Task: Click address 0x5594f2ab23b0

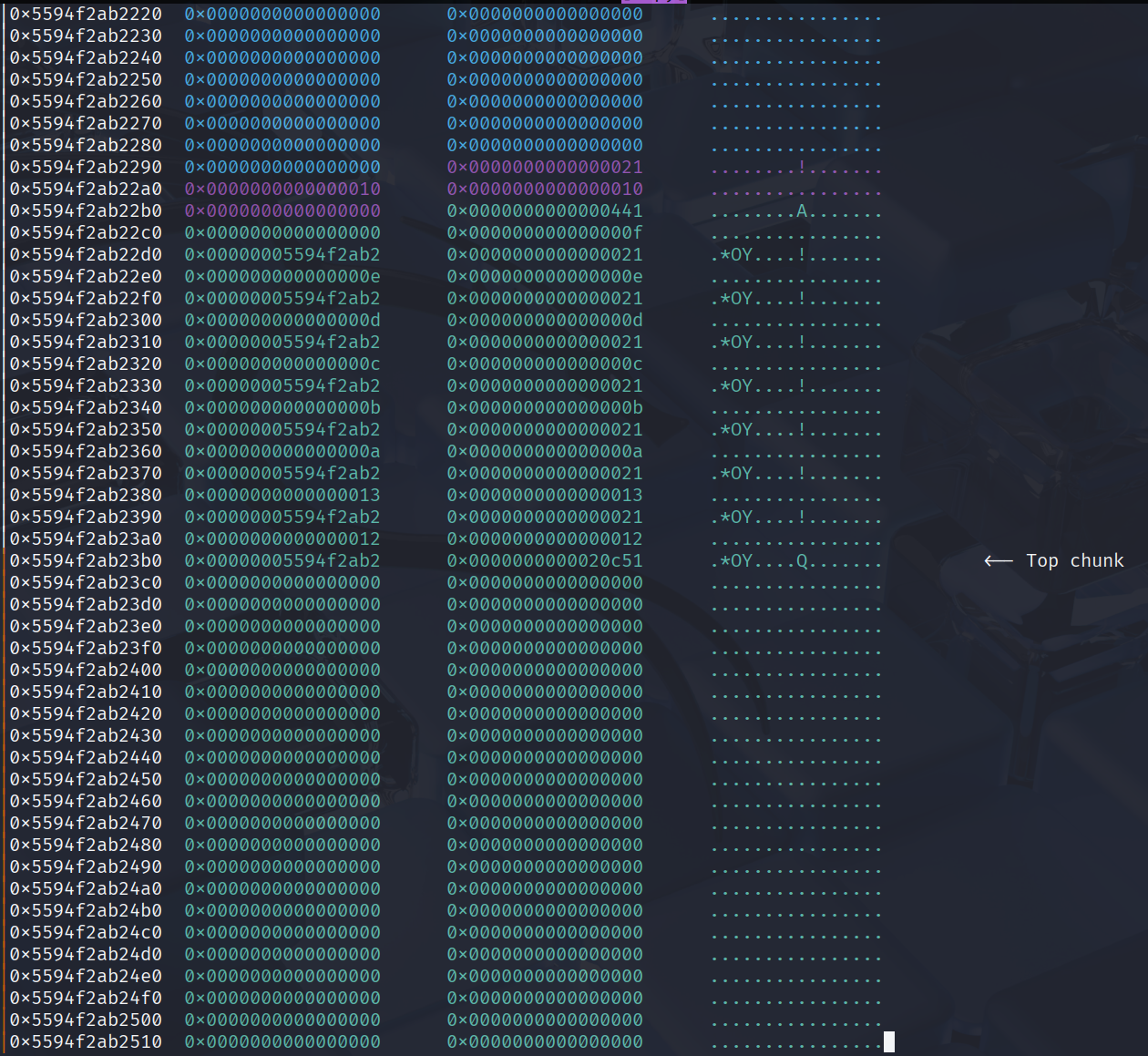Action: pyautogui.click(x=86, y=560)
